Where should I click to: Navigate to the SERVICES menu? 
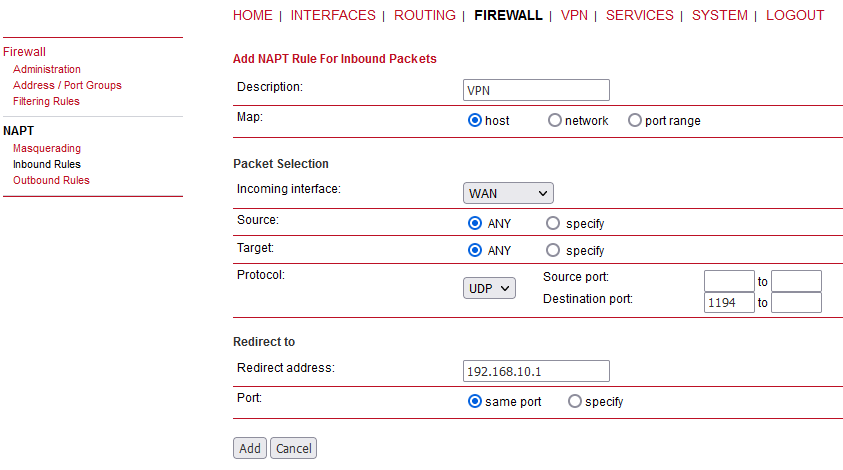639,15
